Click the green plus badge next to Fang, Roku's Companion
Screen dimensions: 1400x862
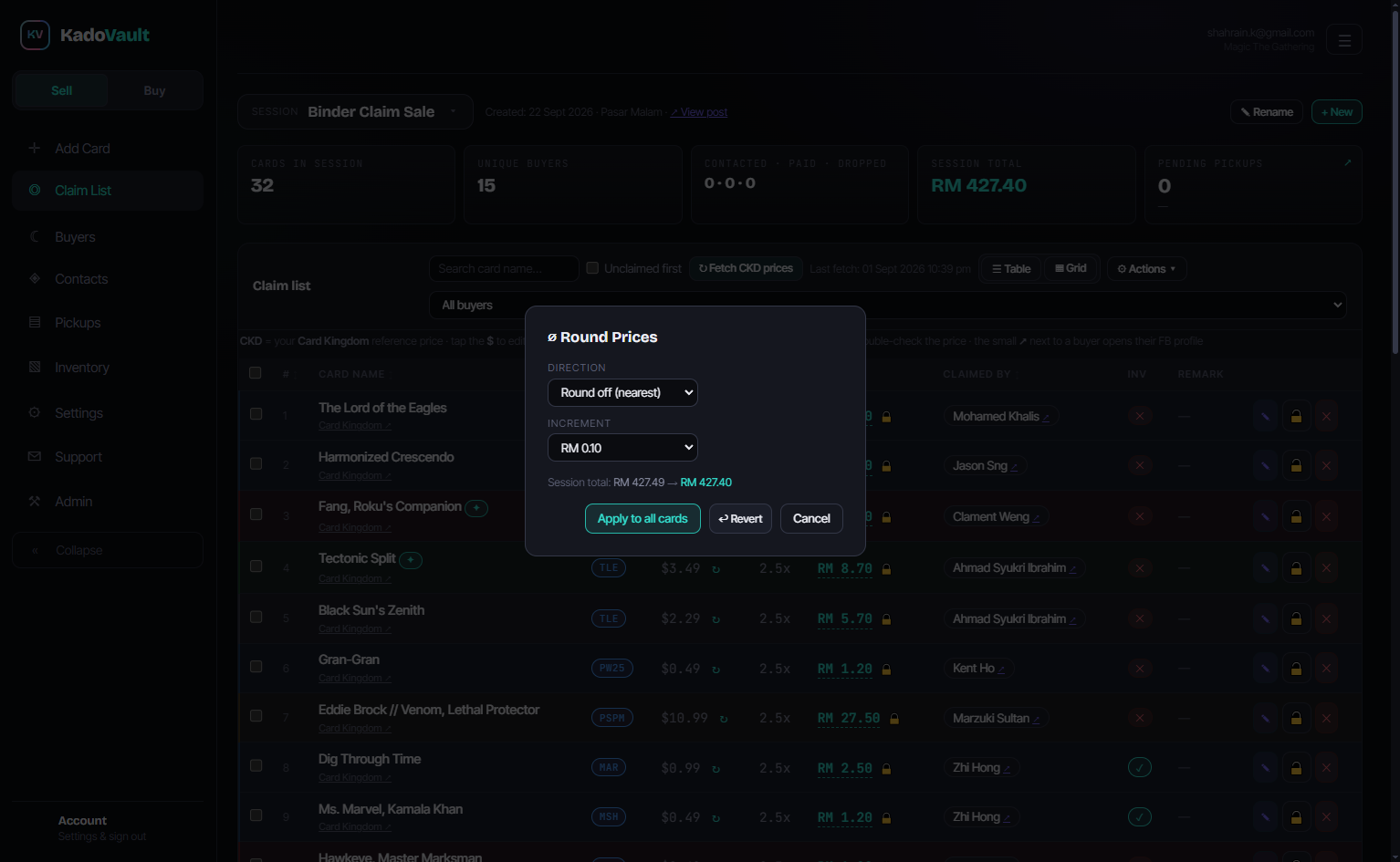point(476,507)
